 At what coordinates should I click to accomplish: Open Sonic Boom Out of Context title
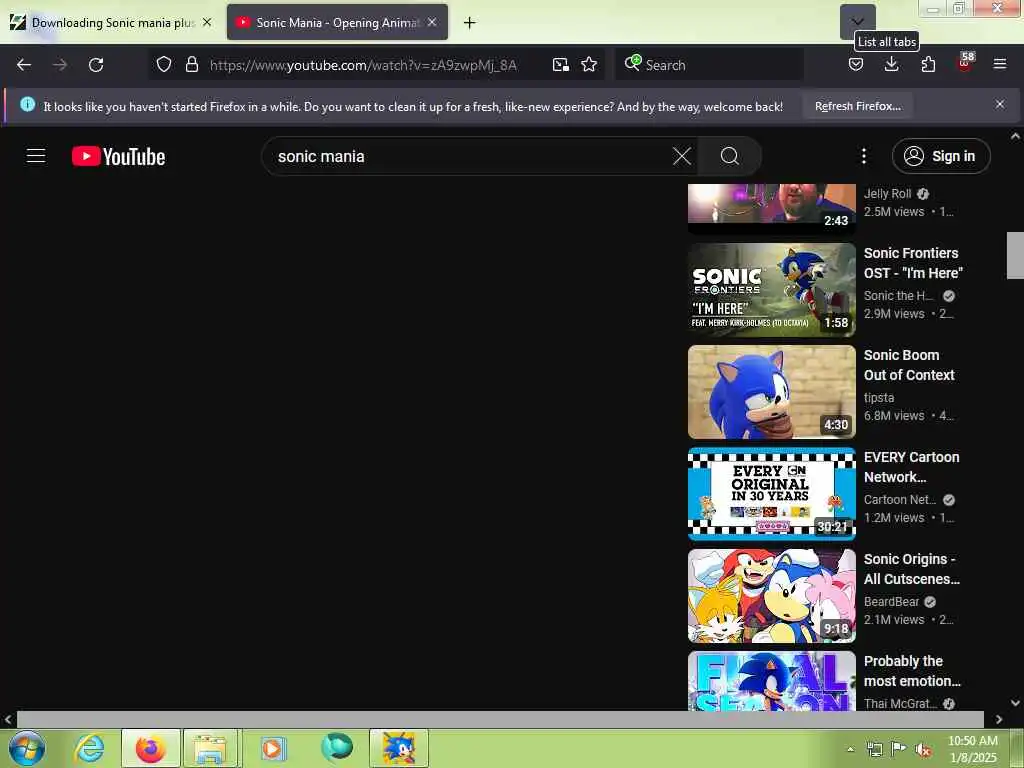[909, 365]
